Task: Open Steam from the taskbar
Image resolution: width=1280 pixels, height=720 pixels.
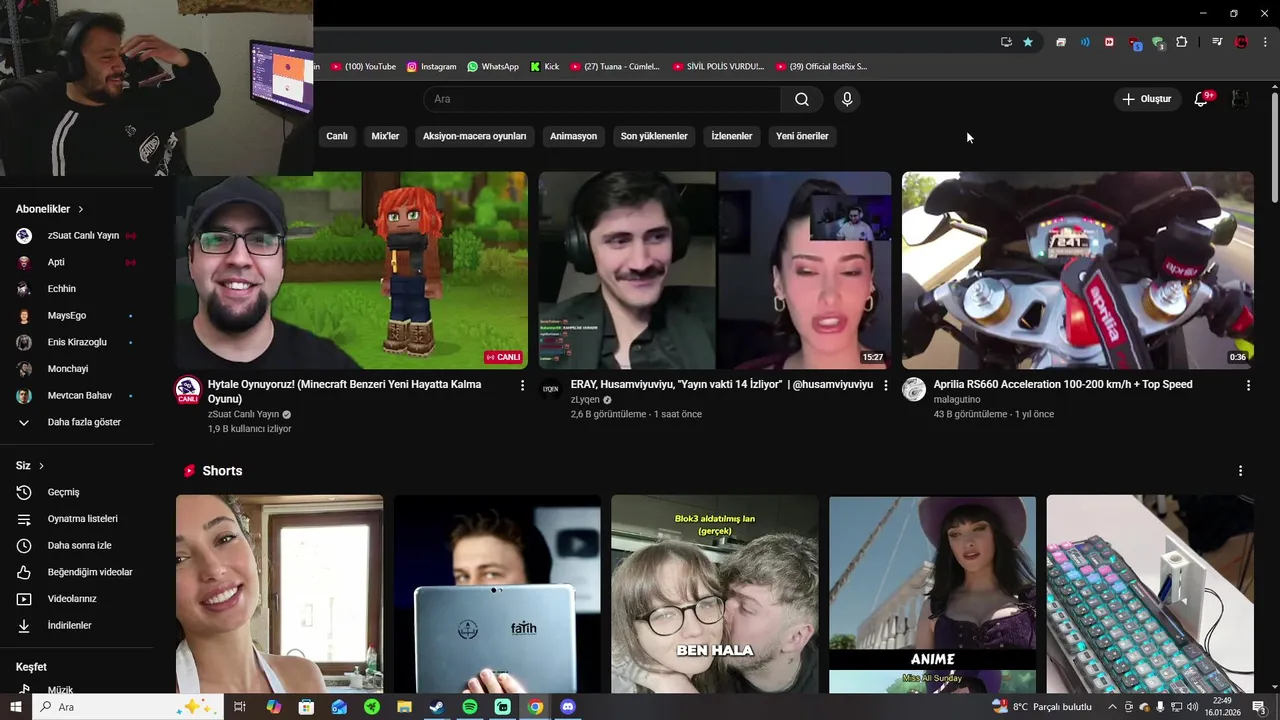Action: (x=437, y=707)
